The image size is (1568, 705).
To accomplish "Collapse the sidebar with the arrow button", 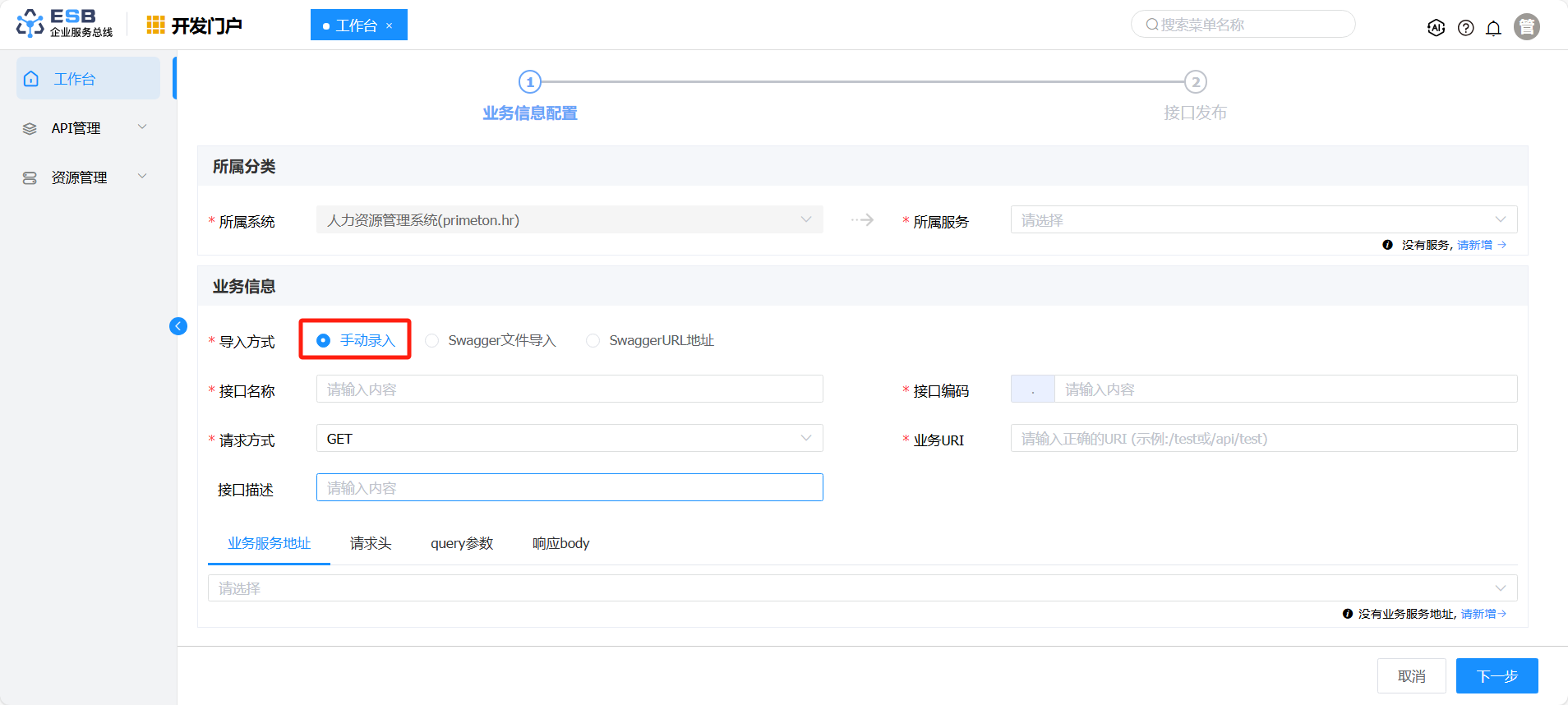I will coord(178,326).
